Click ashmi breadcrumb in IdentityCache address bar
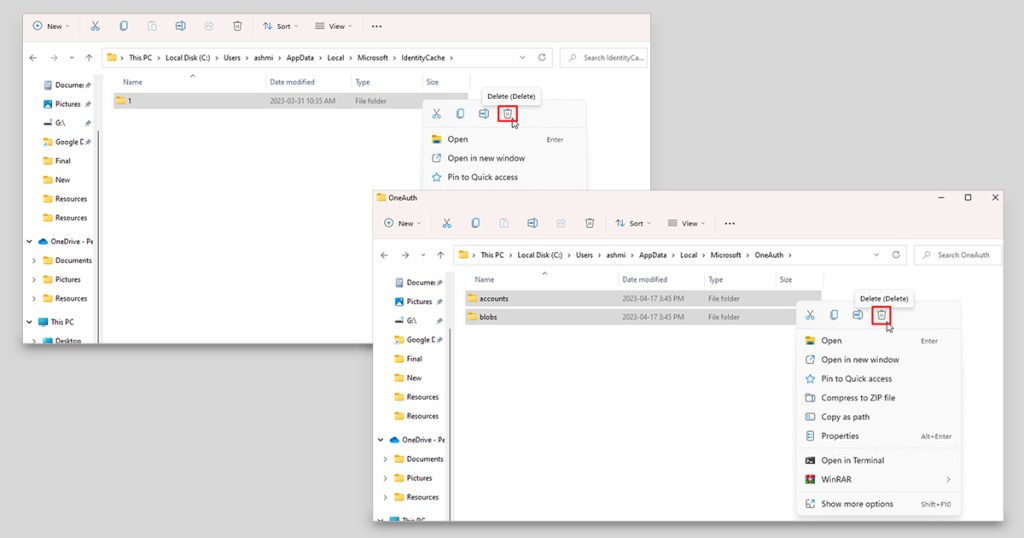This screenshot has height=538, width=1024. (263, 57)
